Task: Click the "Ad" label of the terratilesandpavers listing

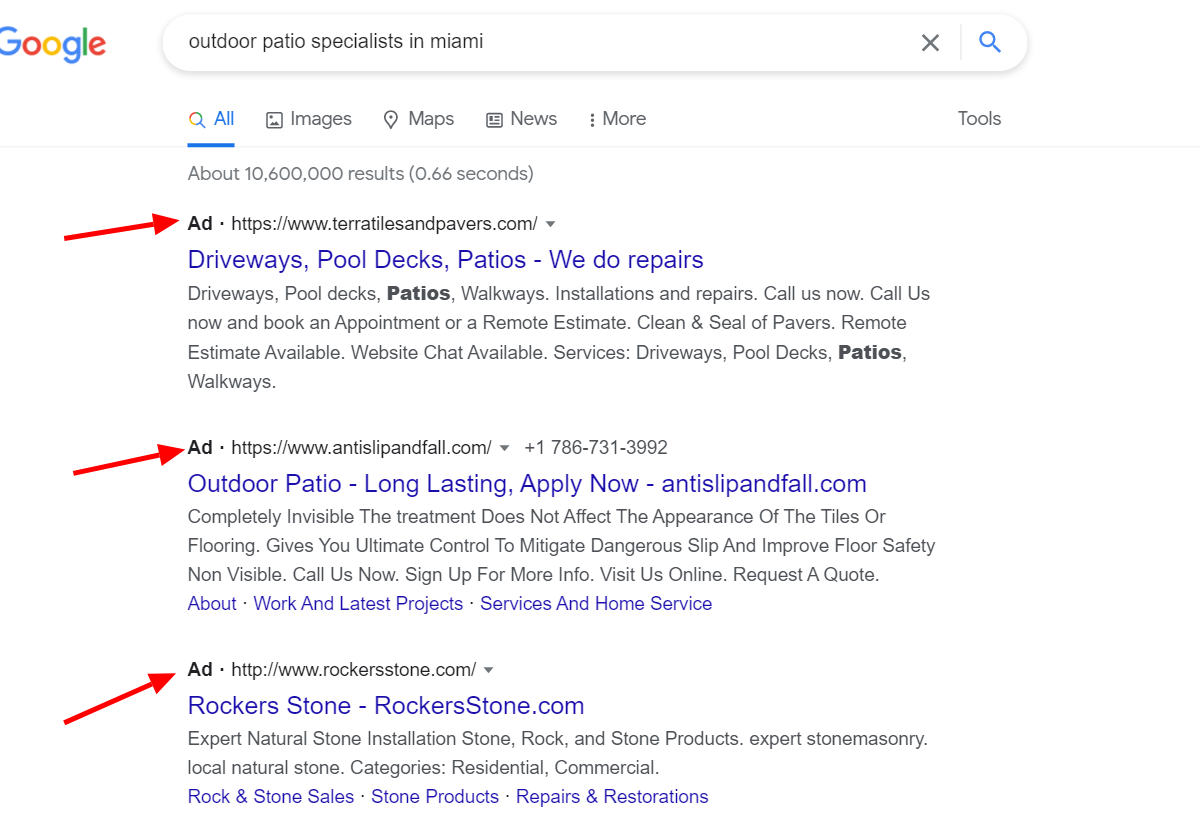Action: point(200,224)
